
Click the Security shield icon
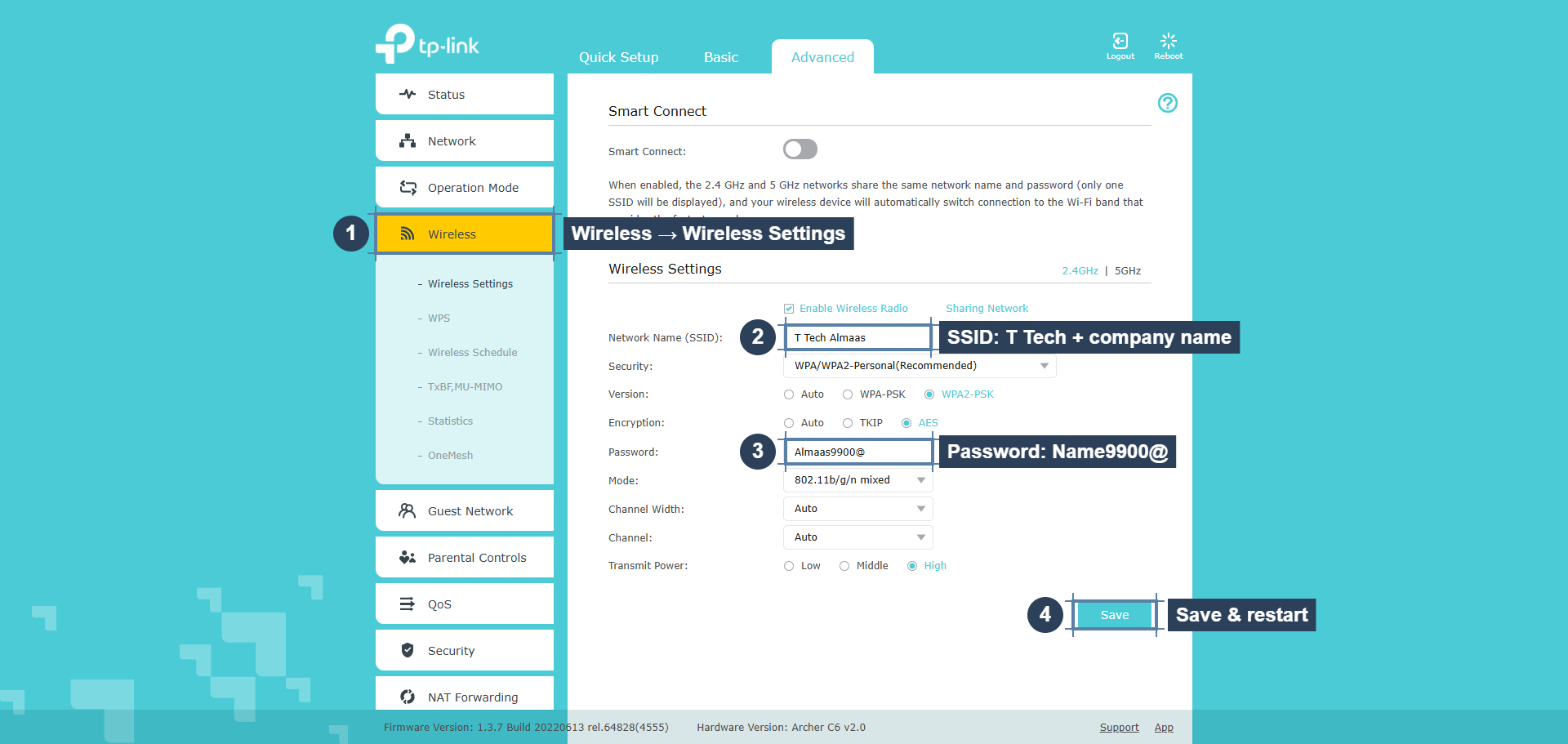[408, 650]
